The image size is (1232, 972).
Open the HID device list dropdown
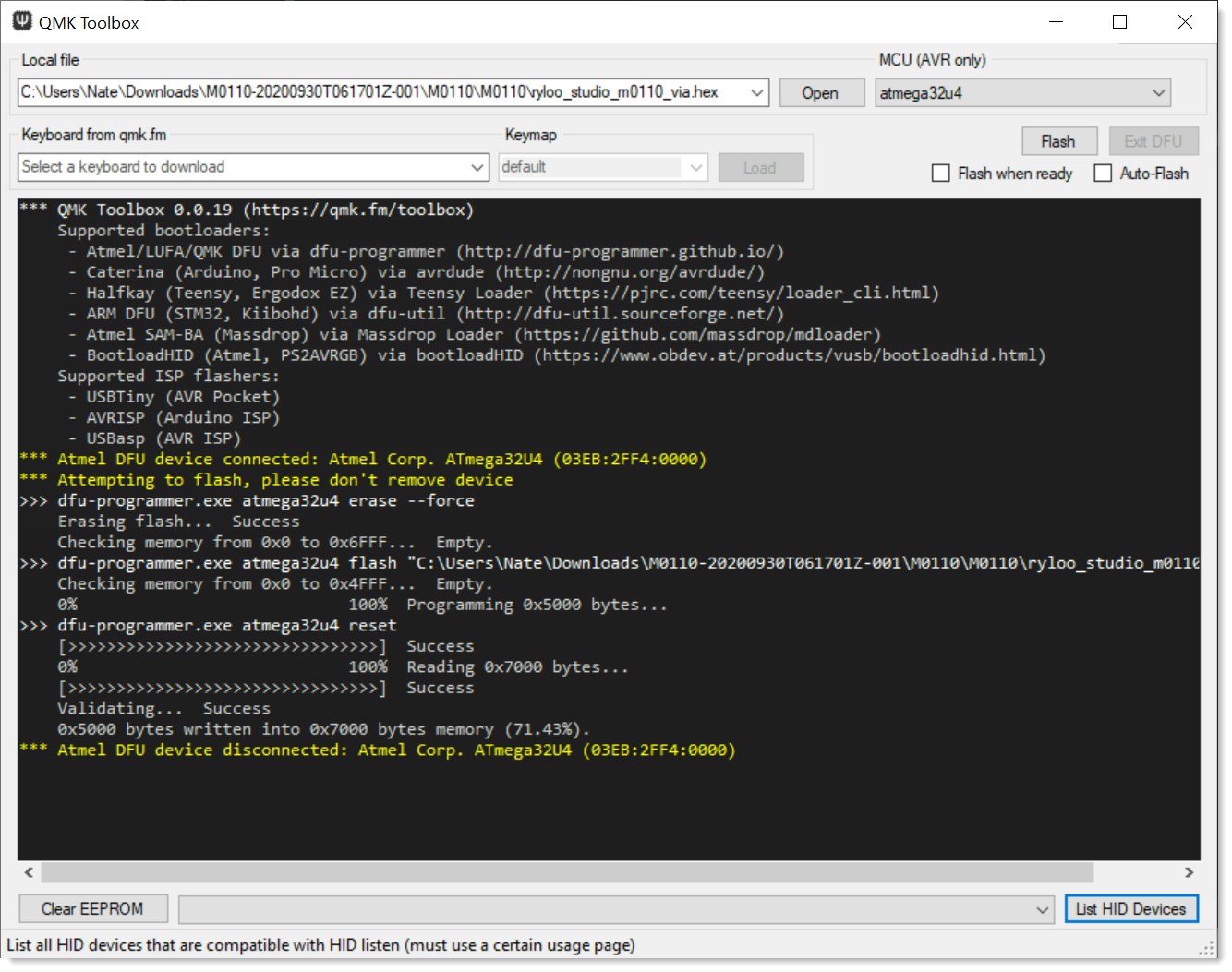[1042, 910]
